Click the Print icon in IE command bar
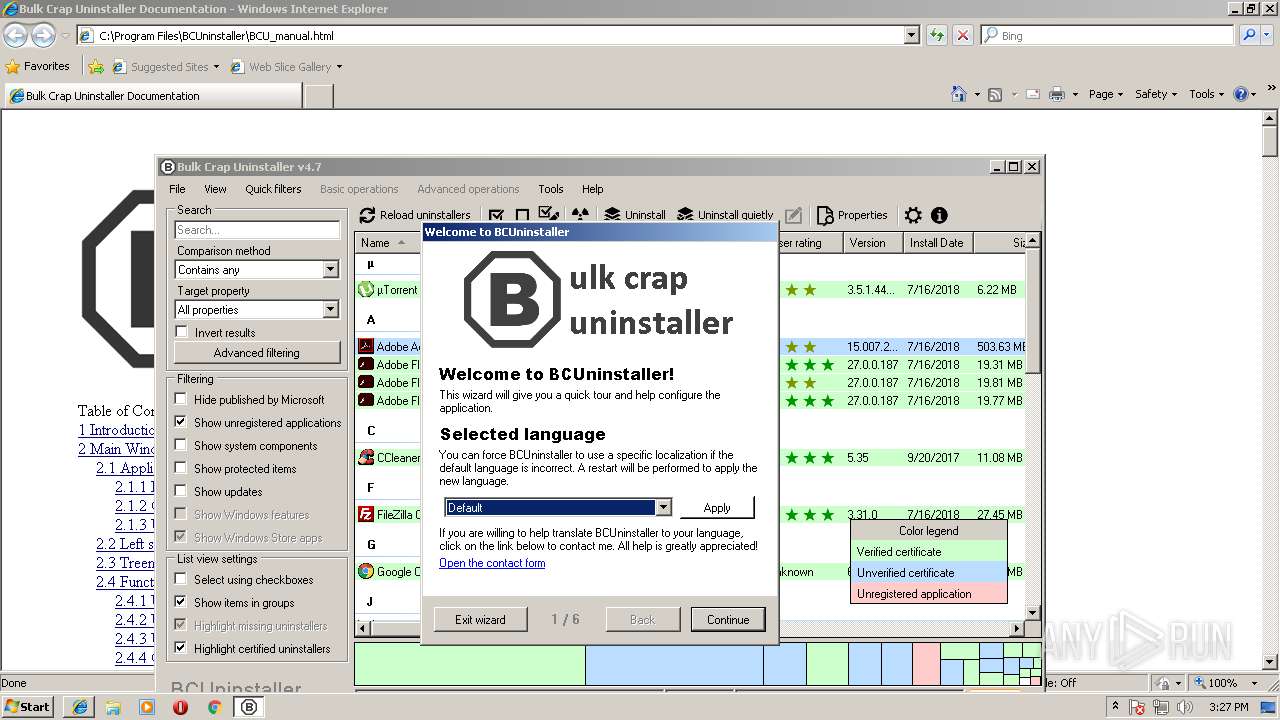The height and width of the screenshot is (720, 1280). tap(1057, 94)
